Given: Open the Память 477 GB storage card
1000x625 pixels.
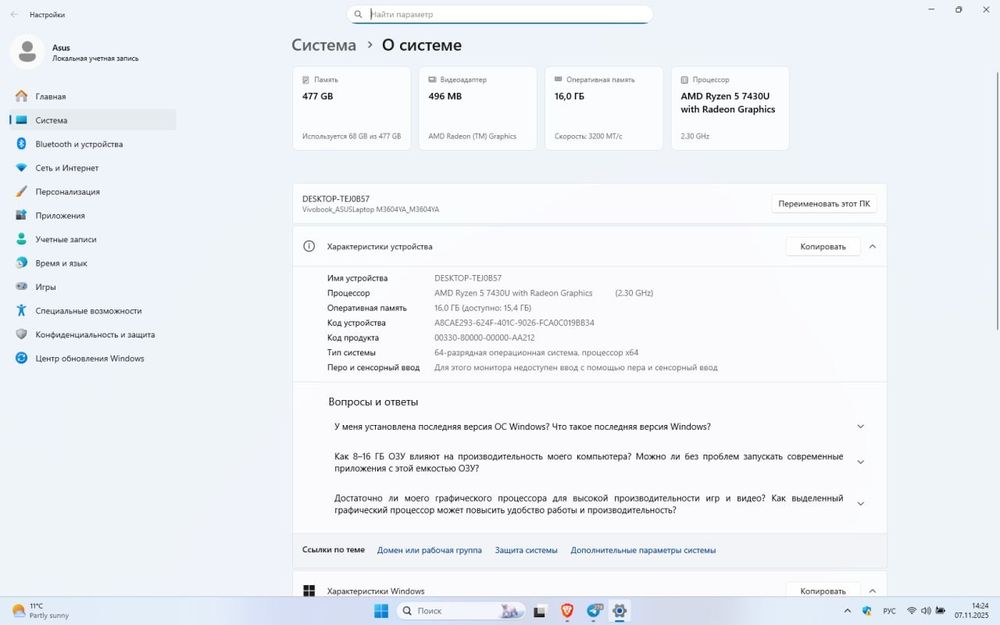Looking at the screenshot, I should click(351, 108).
